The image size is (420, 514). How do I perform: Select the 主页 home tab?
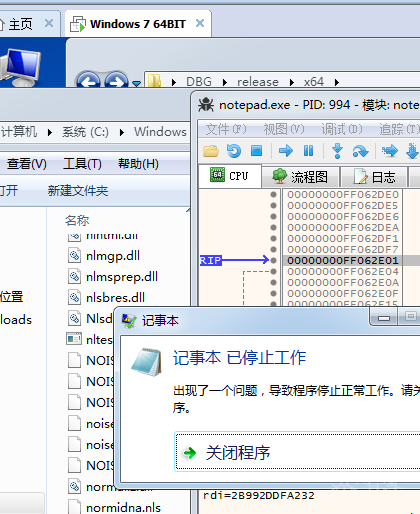pyautogui.click(x=20, y=24)
